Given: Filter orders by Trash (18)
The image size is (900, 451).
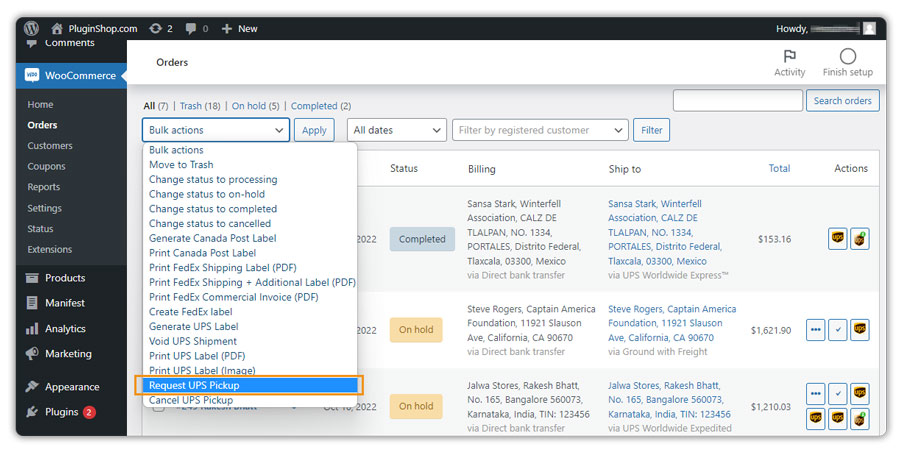Looking at the screenshot, I should pos(200,106).
